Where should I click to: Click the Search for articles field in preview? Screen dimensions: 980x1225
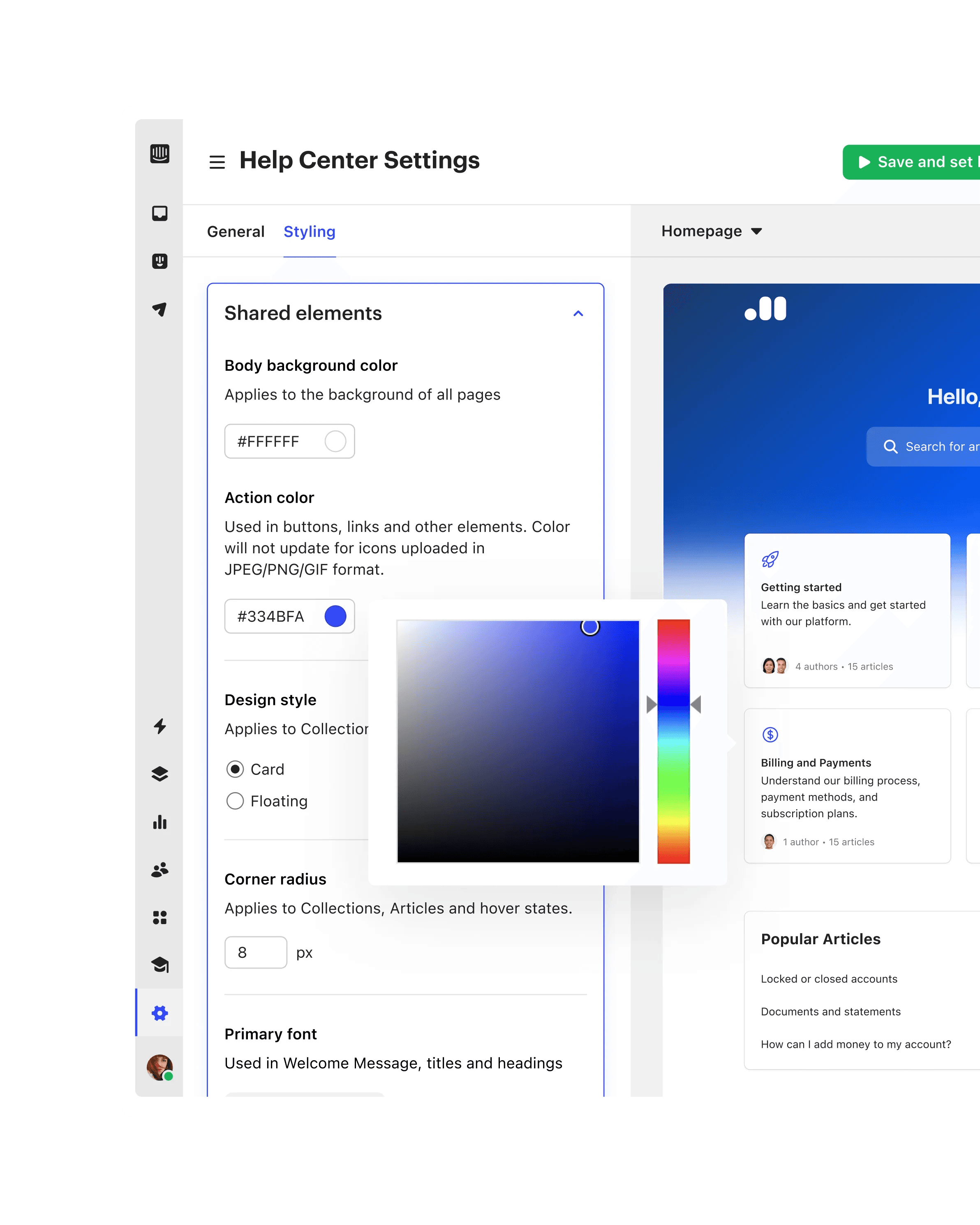(x=923, y=446)
